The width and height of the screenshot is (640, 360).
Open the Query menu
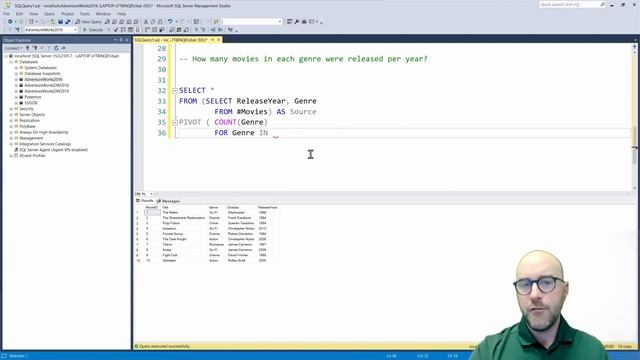pyautogui.click(x=49, y=14)
